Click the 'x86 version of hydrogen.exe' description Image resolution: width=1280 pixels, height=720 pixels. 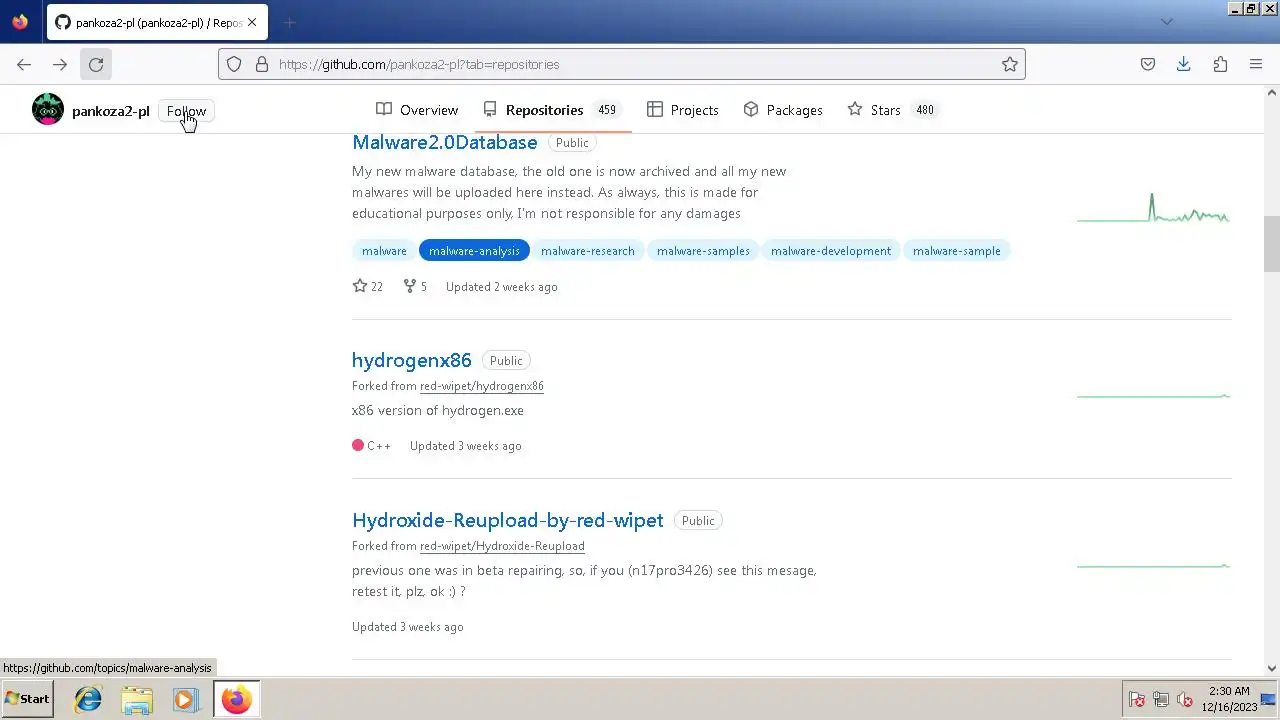click(x=438, y=410)
